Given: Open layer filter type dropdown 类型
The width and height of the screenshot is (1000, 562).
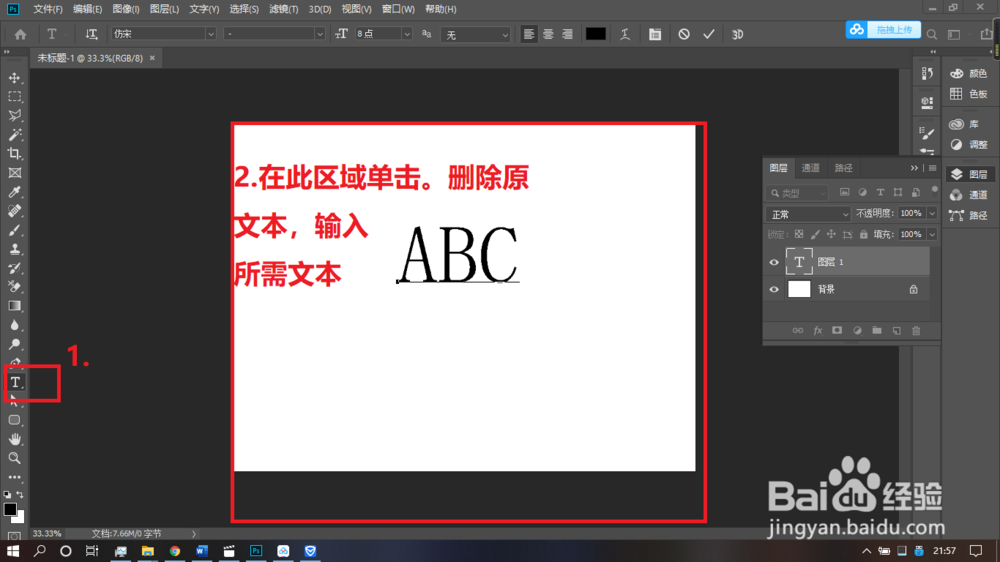Looking at the screenshot, I should [797, 193].
